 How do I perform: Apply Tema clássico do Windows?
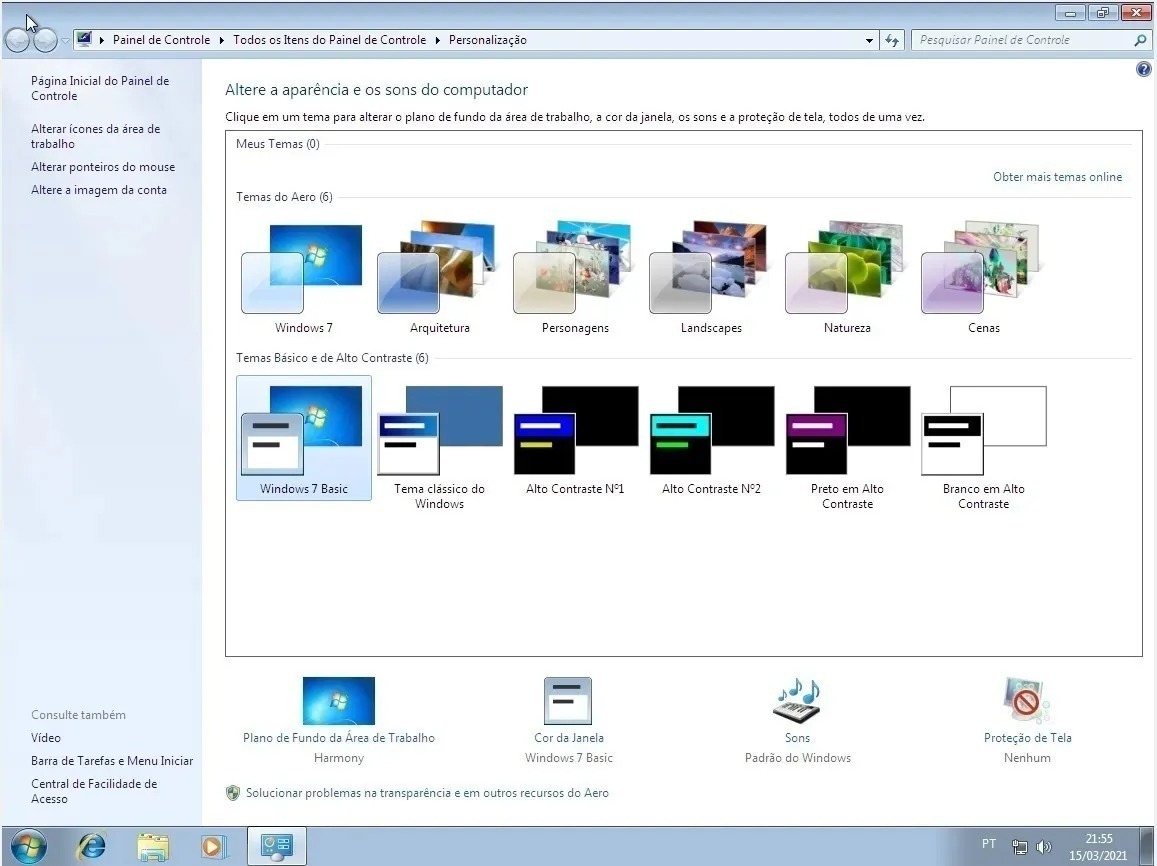[x=439, y=446]
